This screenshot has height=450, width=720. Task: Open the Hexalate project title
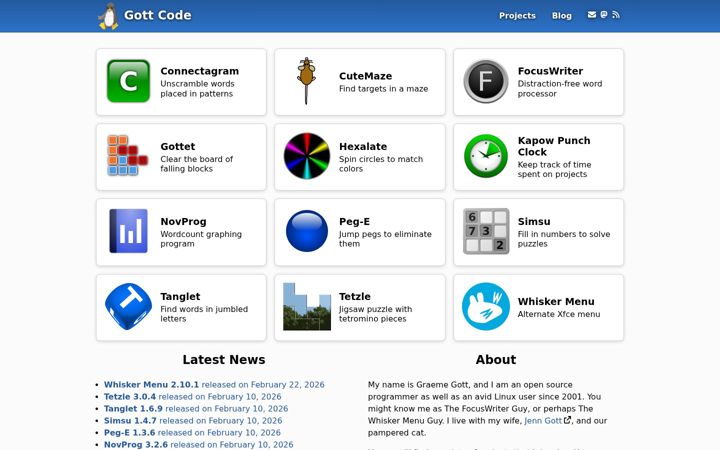point(363,146)
